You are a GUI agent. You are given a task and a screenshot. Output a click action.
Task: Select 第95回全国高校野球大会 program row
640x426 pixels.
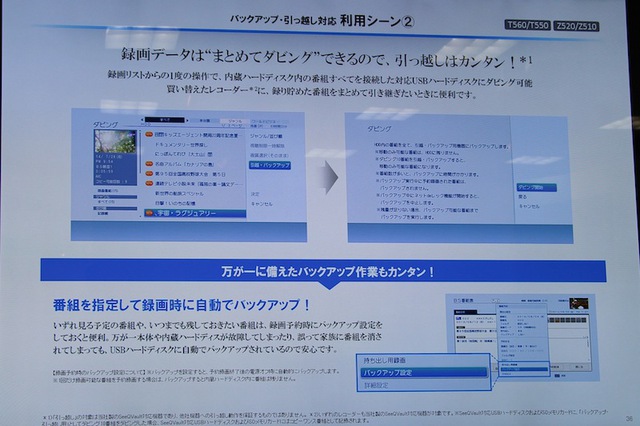pyautogui.click(x=190, y=174)
